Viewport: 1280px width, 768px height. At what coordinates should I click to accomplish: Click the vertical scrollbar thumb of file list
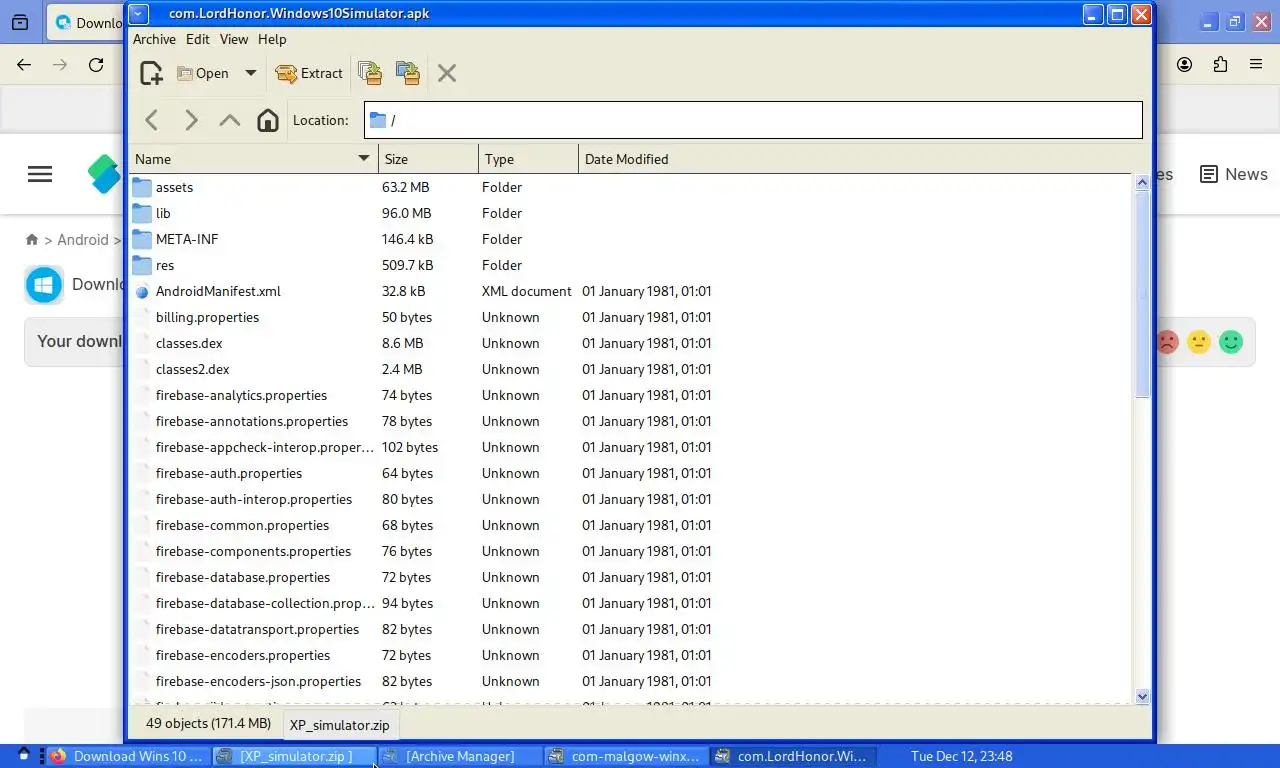pos(1142,294)
